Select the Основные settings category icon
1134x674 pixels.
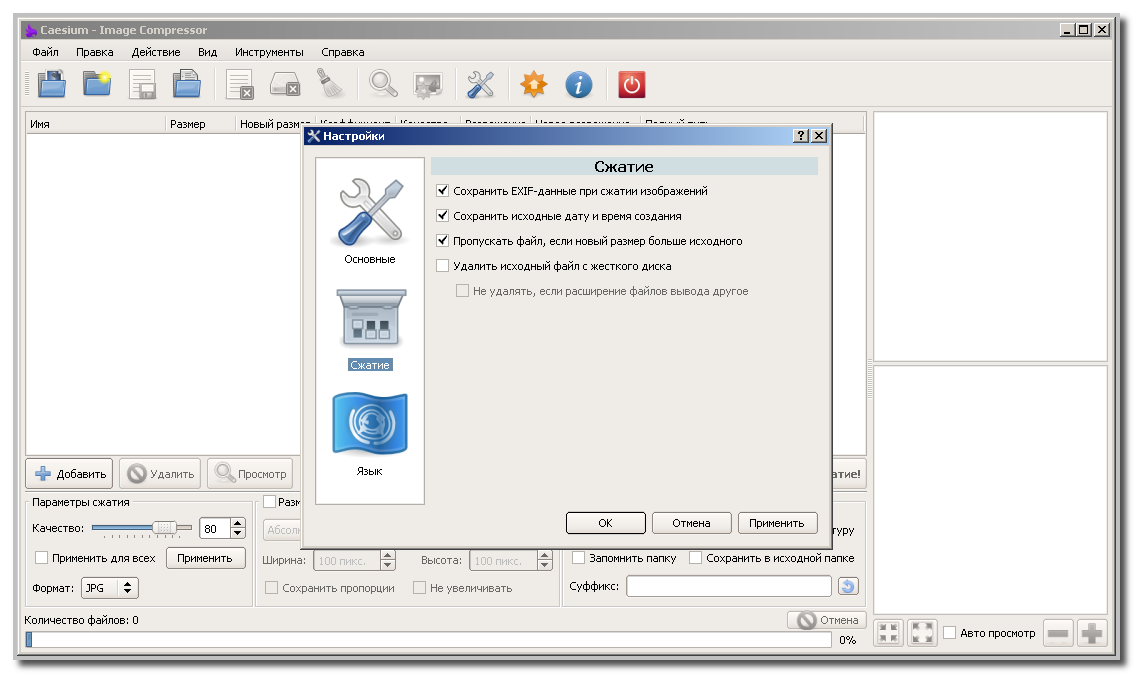[x=370, y=221]
